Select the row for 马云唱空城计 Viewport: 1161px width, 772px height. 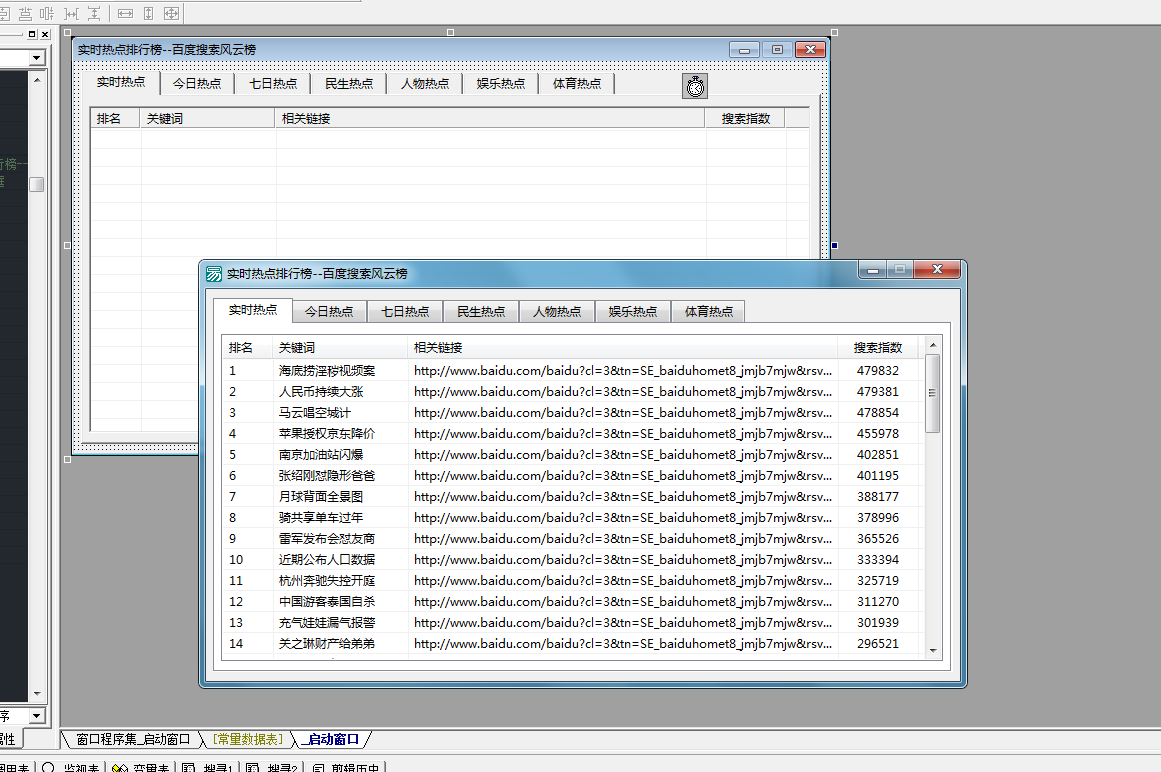tap(315, 412)
